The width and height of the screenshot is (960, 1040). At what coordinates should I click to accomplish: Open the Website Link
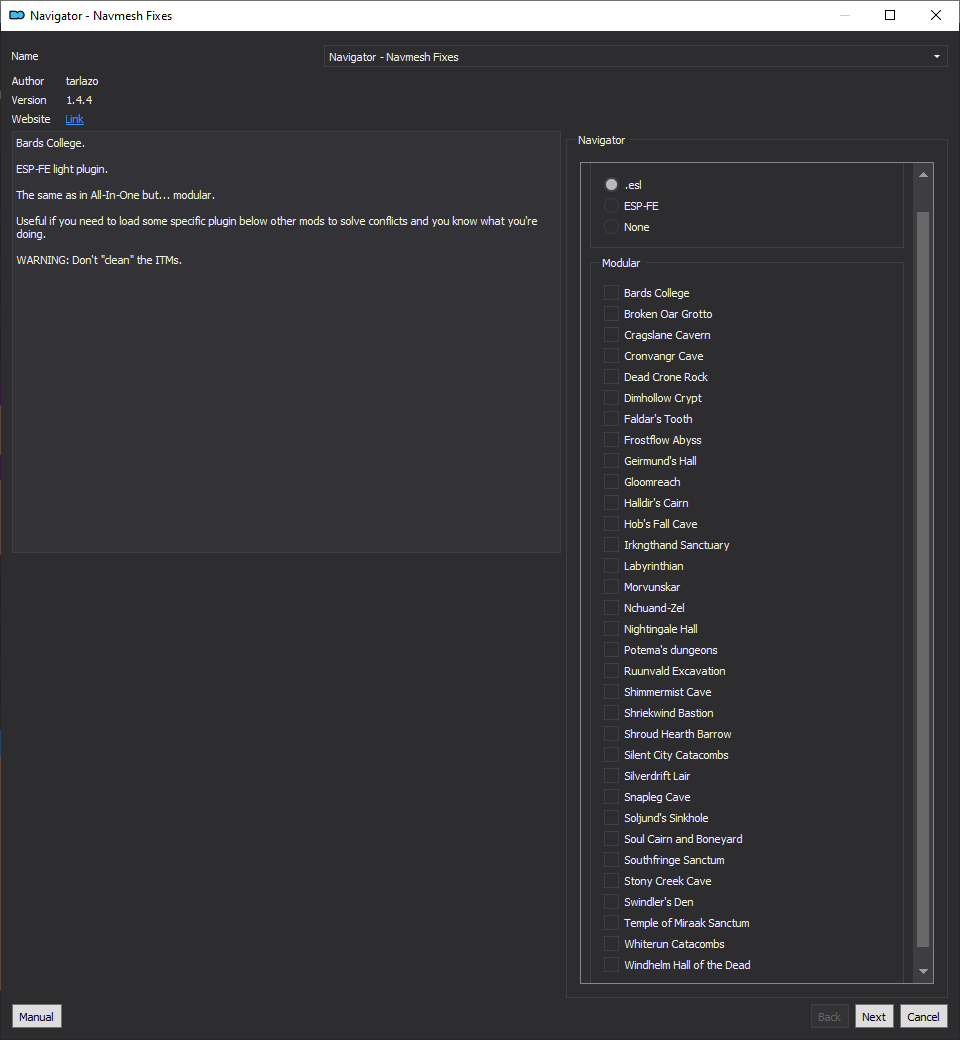74,119
